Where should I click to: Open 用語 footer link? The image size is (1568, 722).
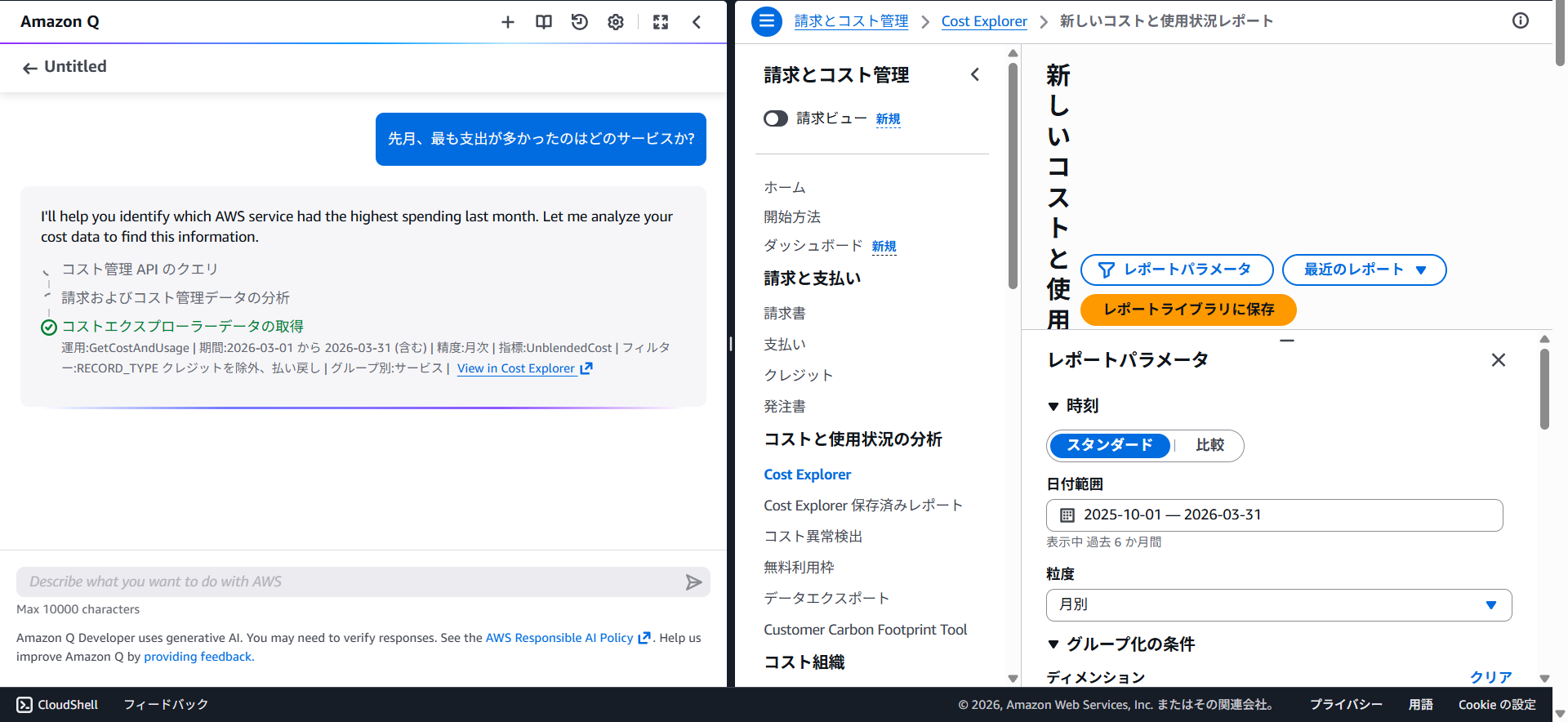(1421, 705)
